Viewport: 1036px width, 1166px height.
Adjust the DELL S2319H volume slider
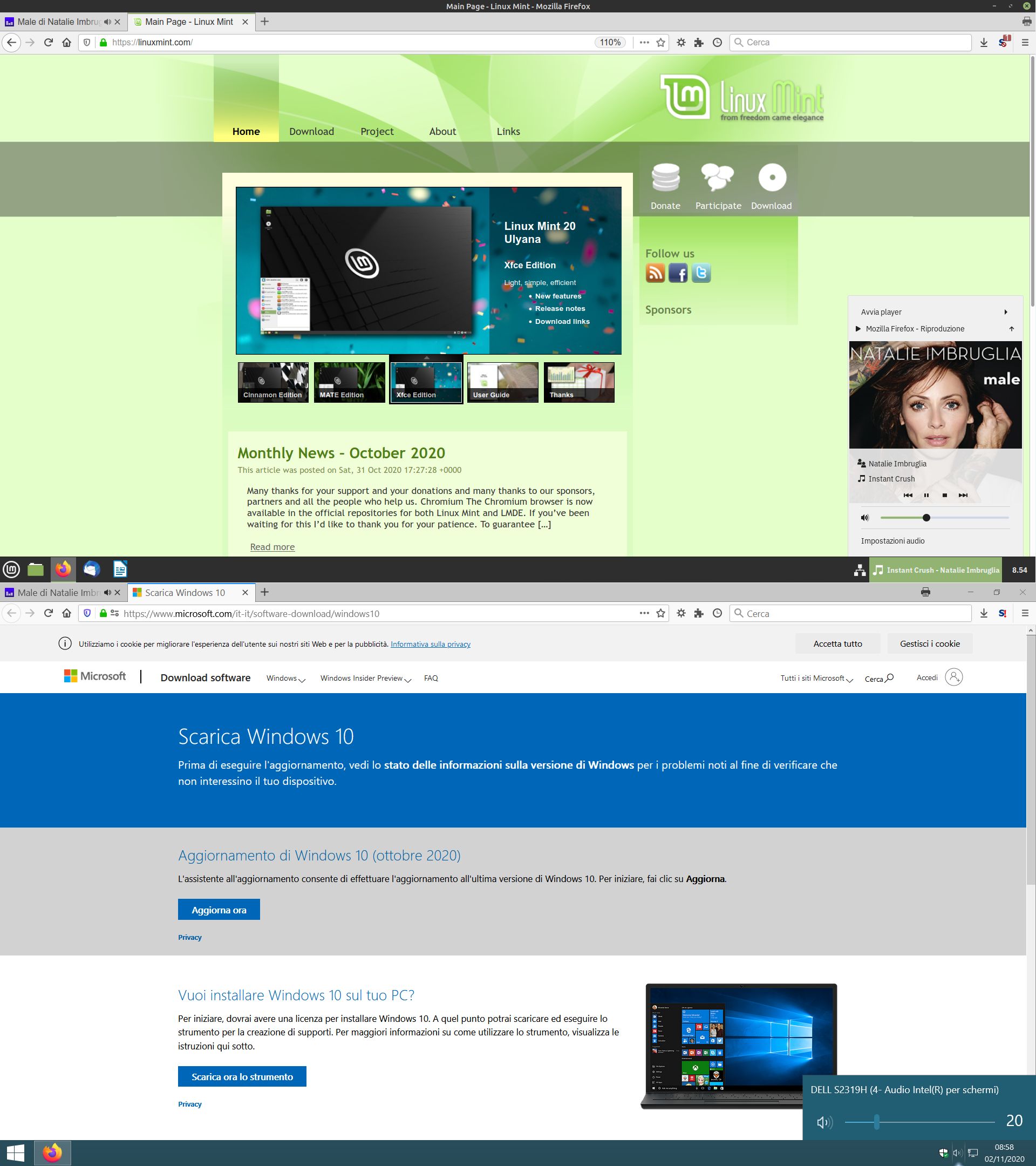point(920,1122)
